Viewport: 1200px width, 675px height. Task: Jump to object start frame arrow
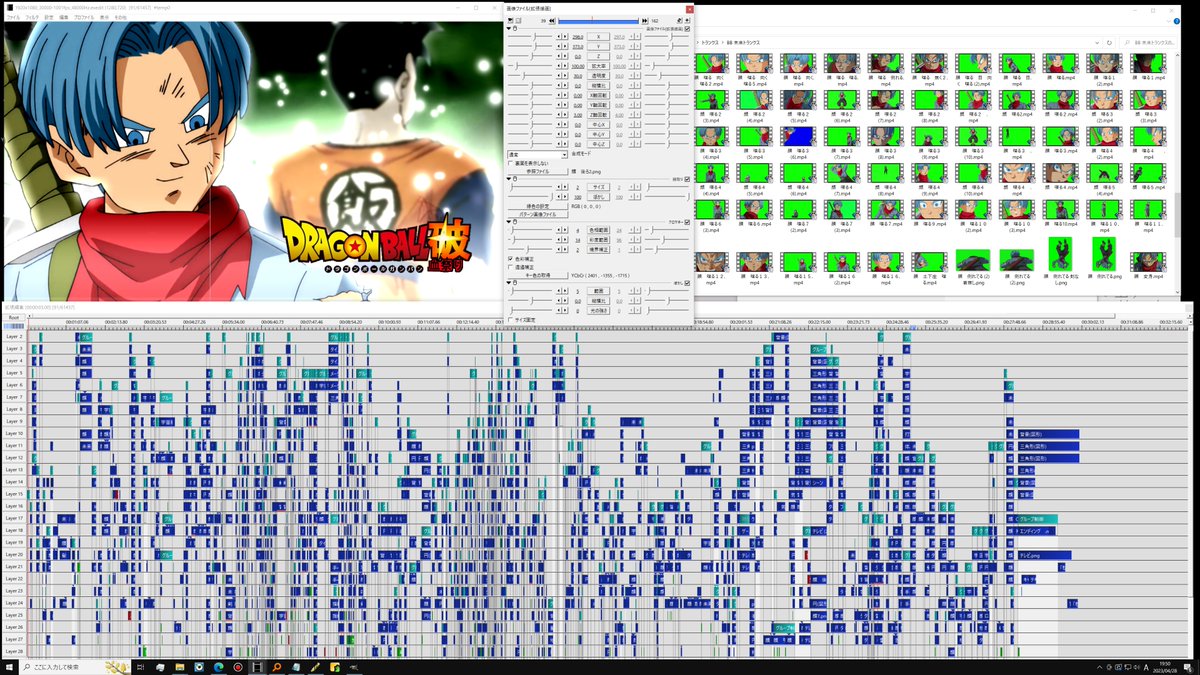pos(553,20)
